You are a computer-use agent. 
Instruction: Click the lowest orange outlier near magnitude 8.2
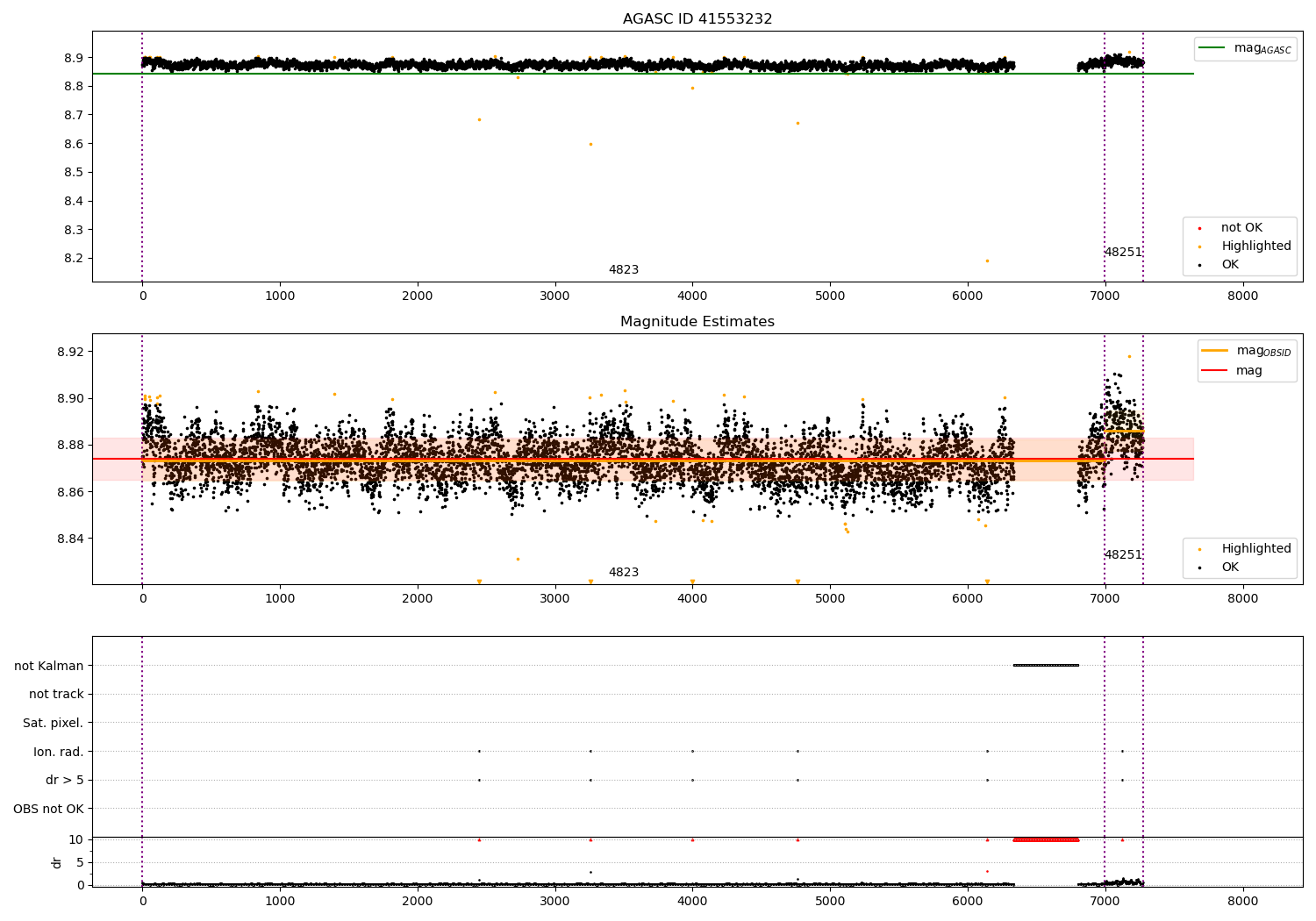pyautogui.click(x=987, y=261)
